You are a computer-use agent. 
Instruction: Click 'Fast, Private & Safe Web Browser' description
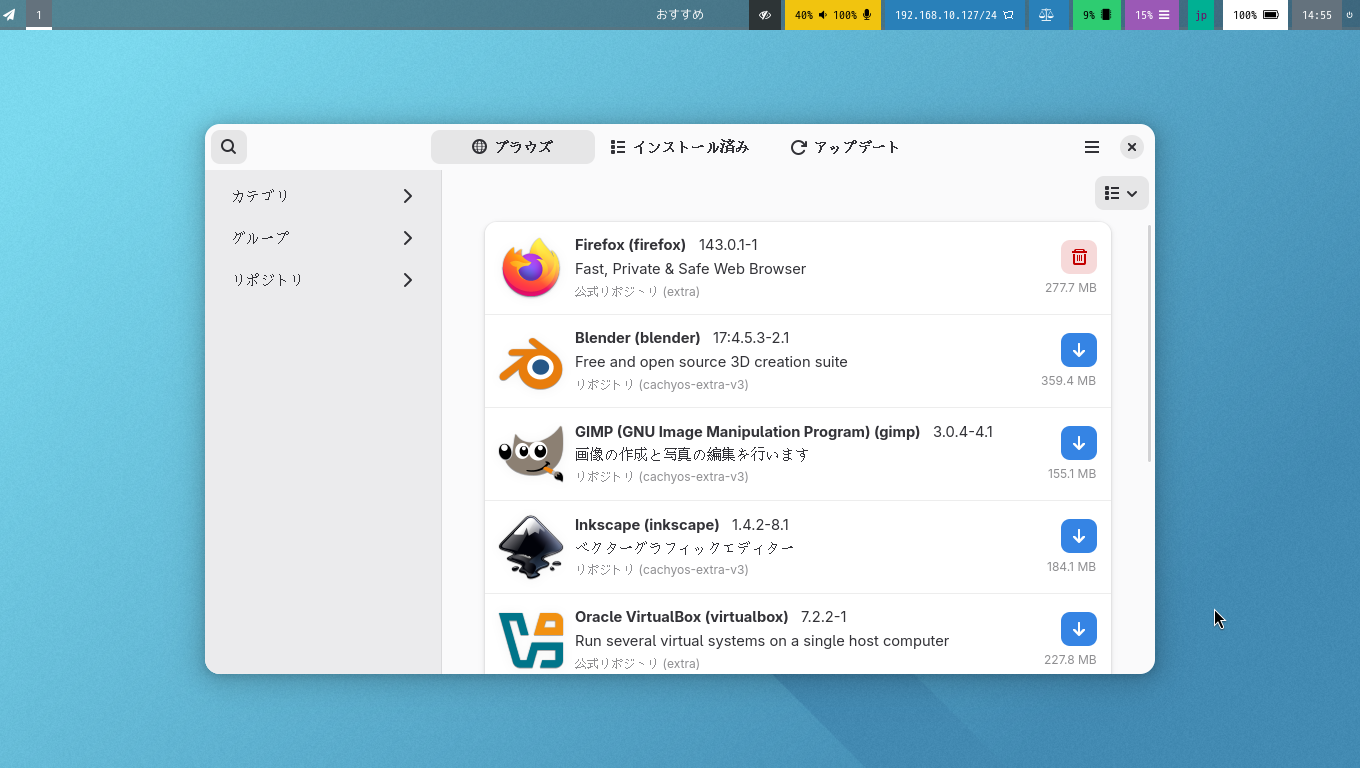tap(690, 269)
